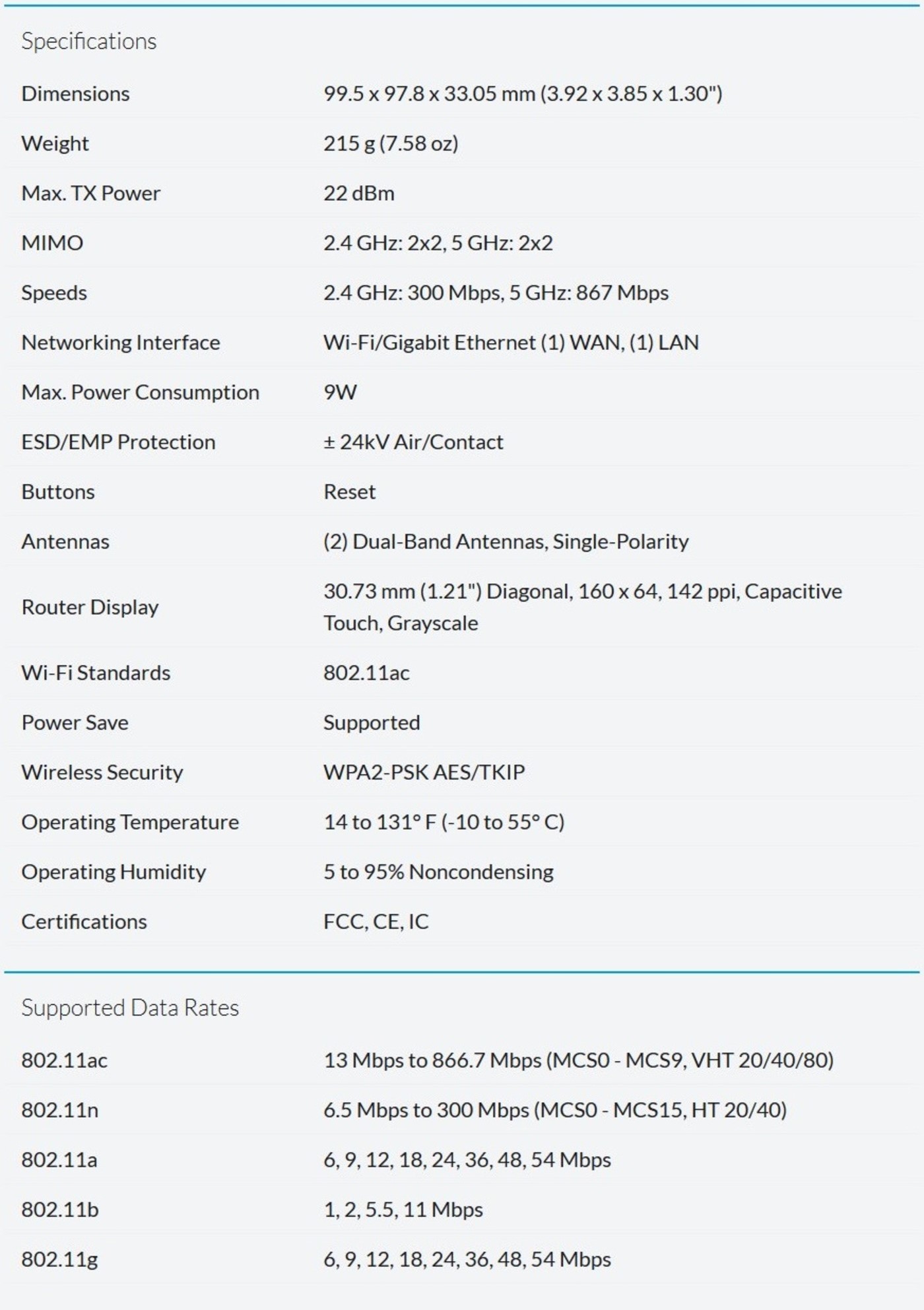Click the MIMO 2x2 value text

click(x=438, y=243)
